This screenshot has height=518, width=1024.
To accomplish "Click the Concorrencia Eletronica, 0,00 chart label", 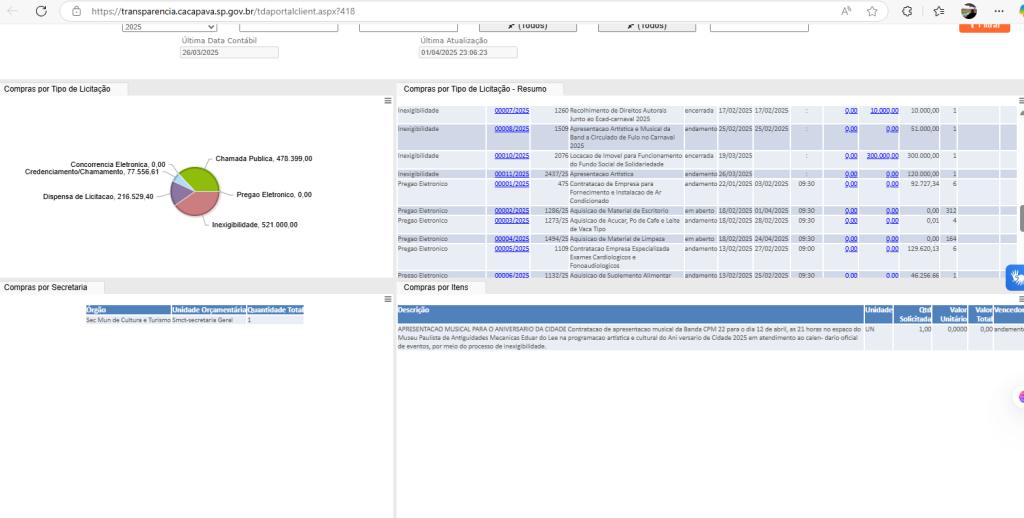I will [x=118, y=165].
